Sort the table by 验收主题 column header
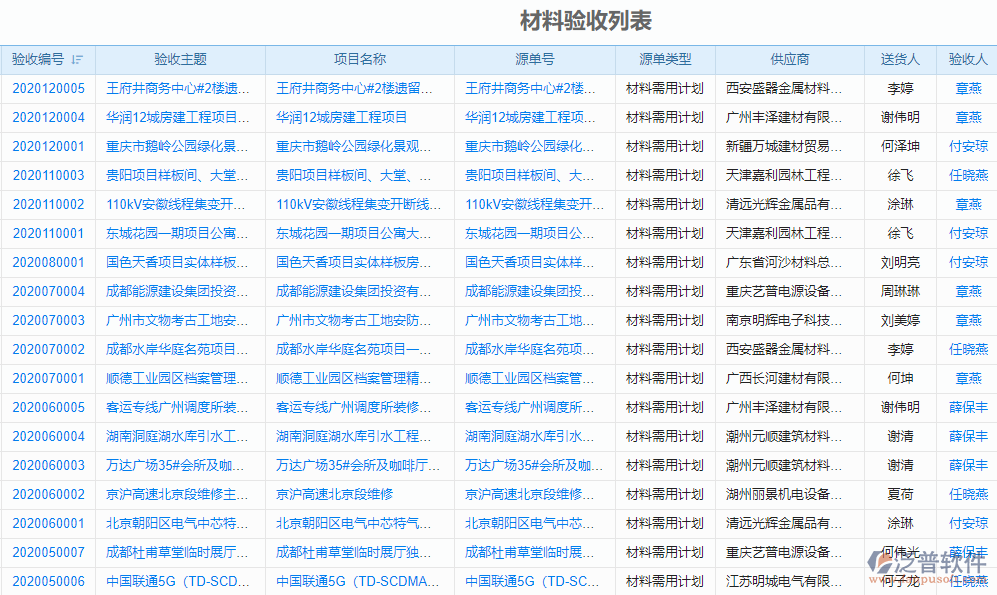The height and width of the screenshot is (595, 997). click(180, 59)
